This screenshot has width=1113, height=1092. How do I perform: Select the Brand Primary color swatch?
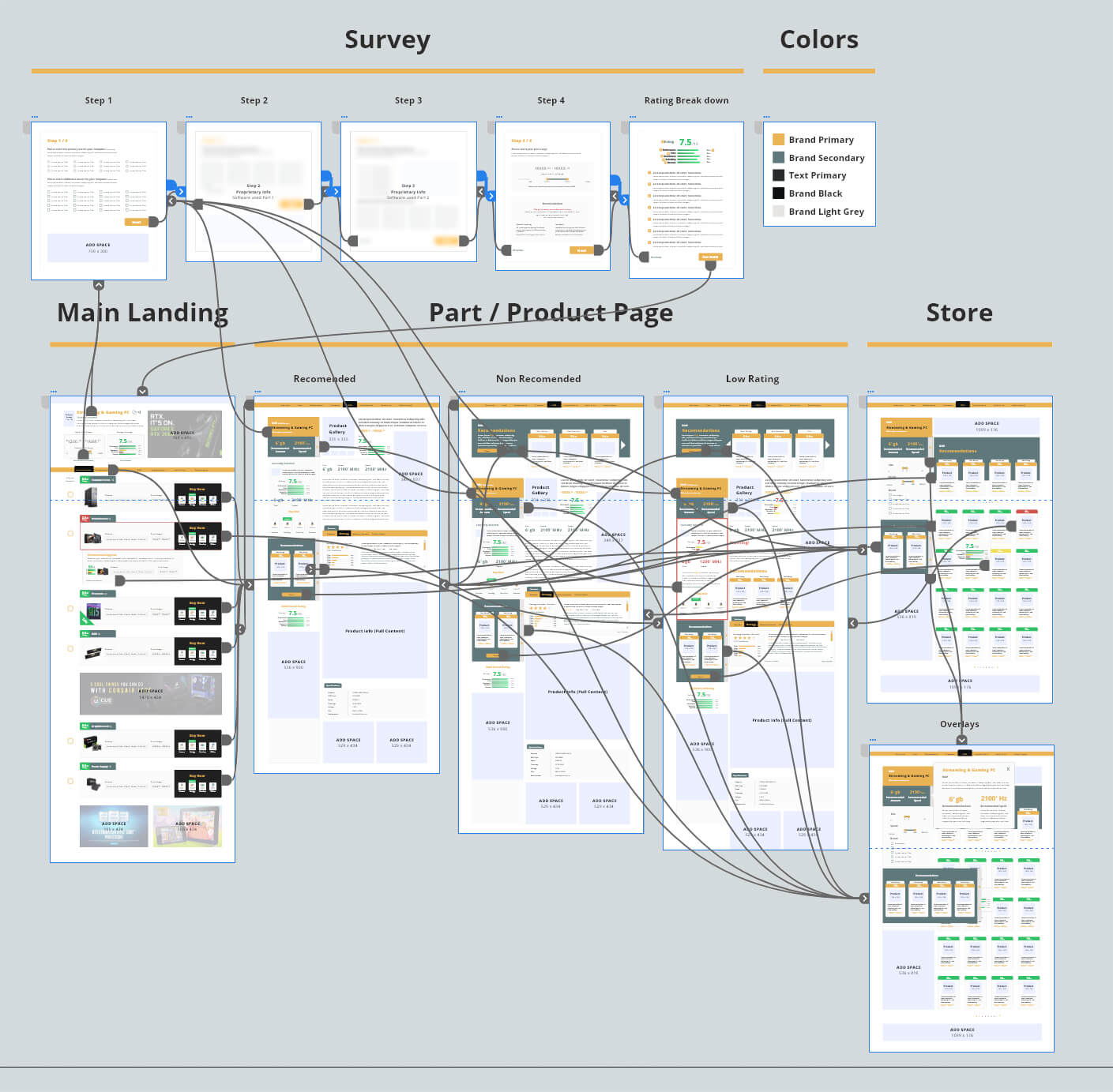(x=778, y=140)
